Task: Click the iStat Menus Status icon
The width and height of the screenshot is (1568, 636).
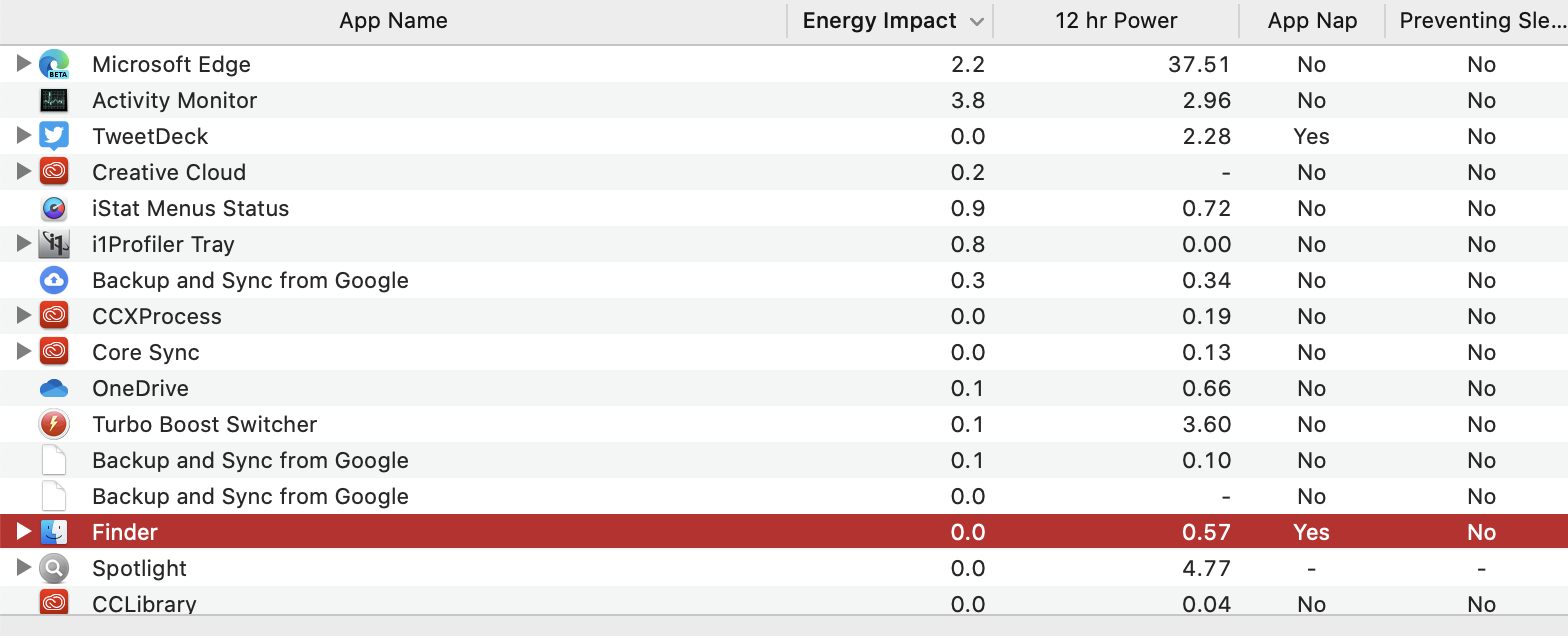Action: tap(54, 208)
